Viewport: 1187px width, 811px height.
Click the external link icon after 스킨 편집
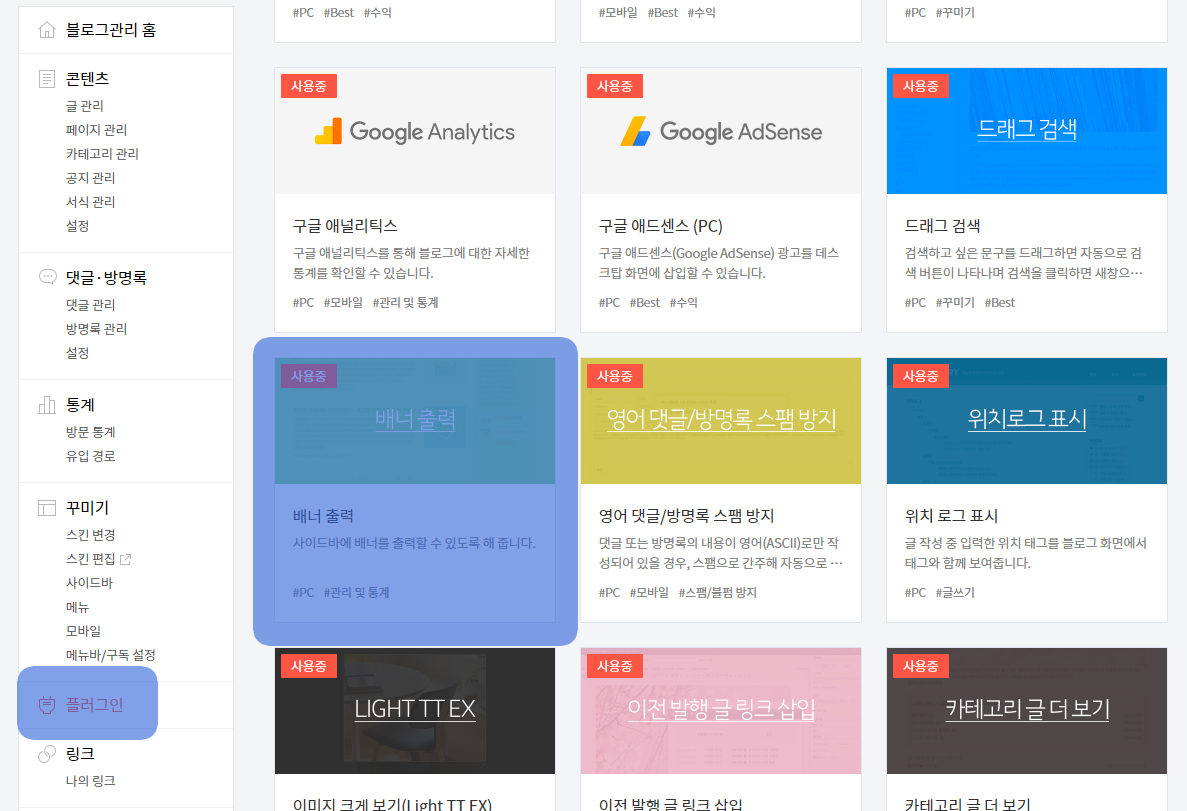click(126, 559)
